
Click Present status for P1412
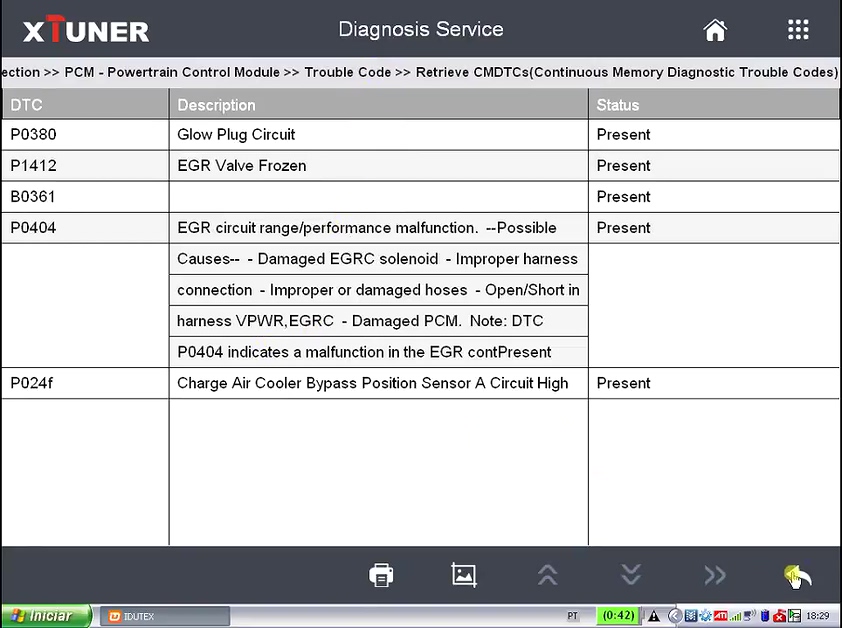point(623,165)
